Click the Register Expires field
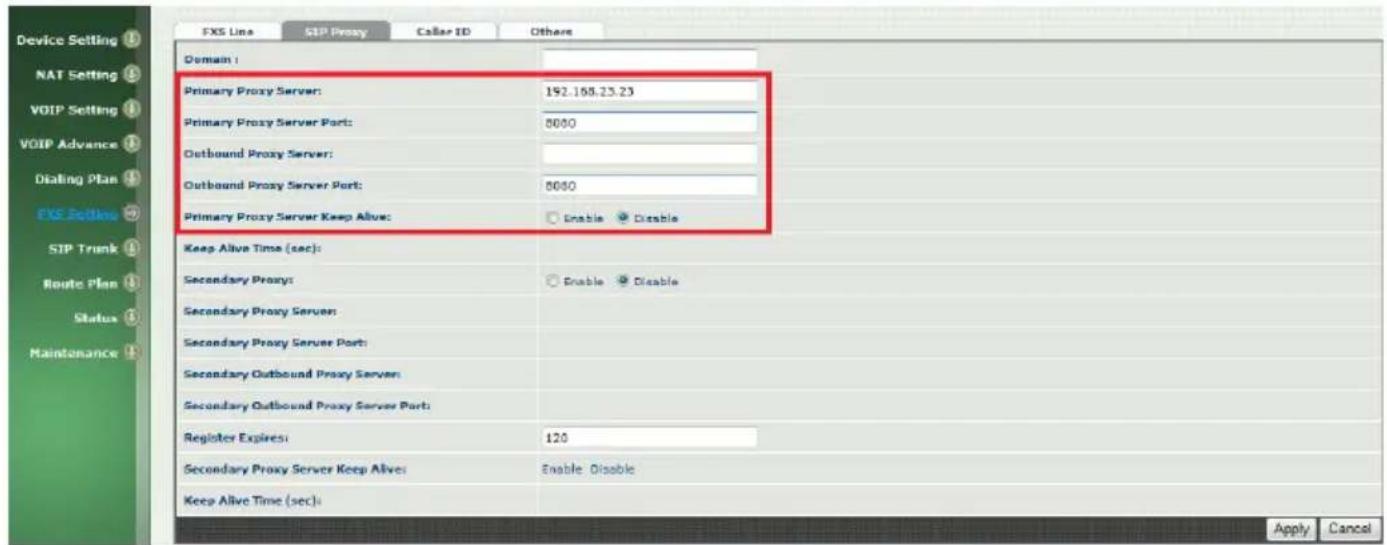1387x545 pixels. pos(649,437)
